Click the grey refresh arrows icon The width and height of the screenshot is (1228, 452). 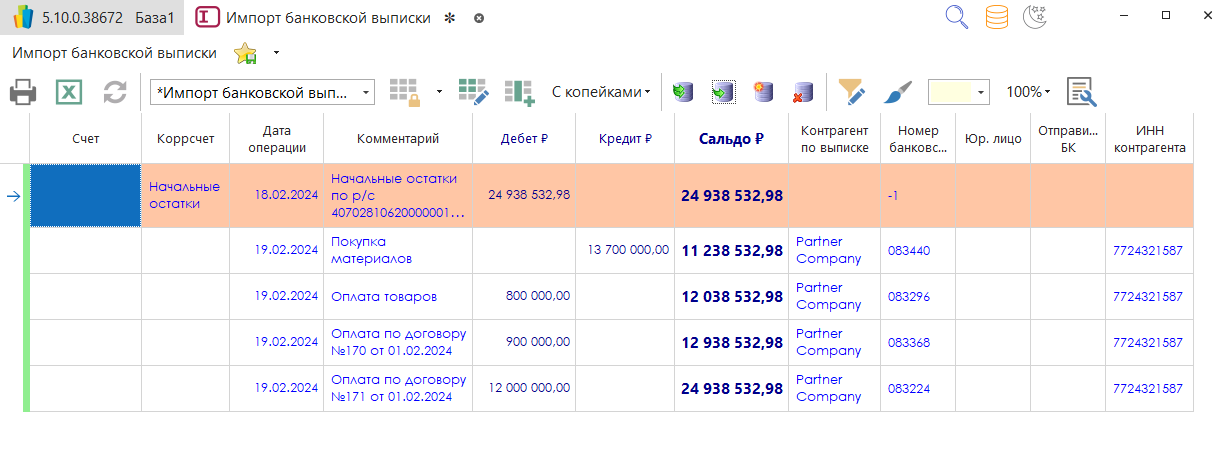coord(115,93)
